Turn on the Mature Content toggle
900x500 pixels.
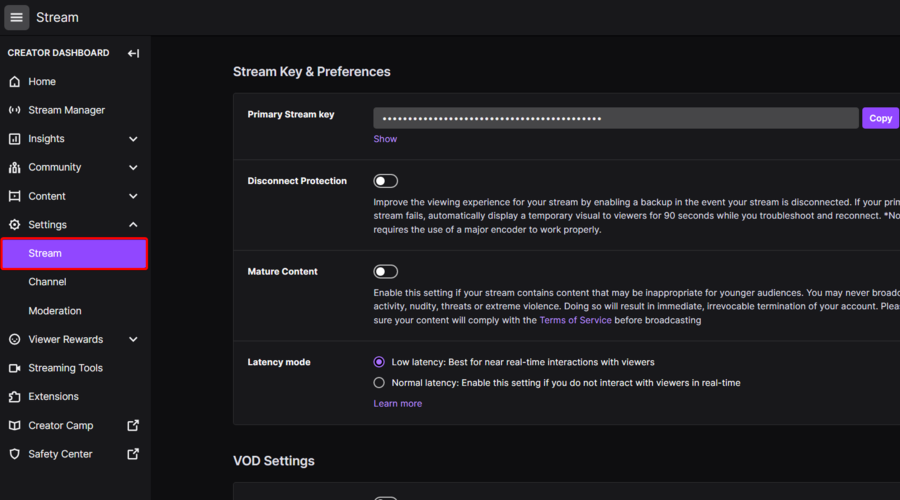pos(385,271)
